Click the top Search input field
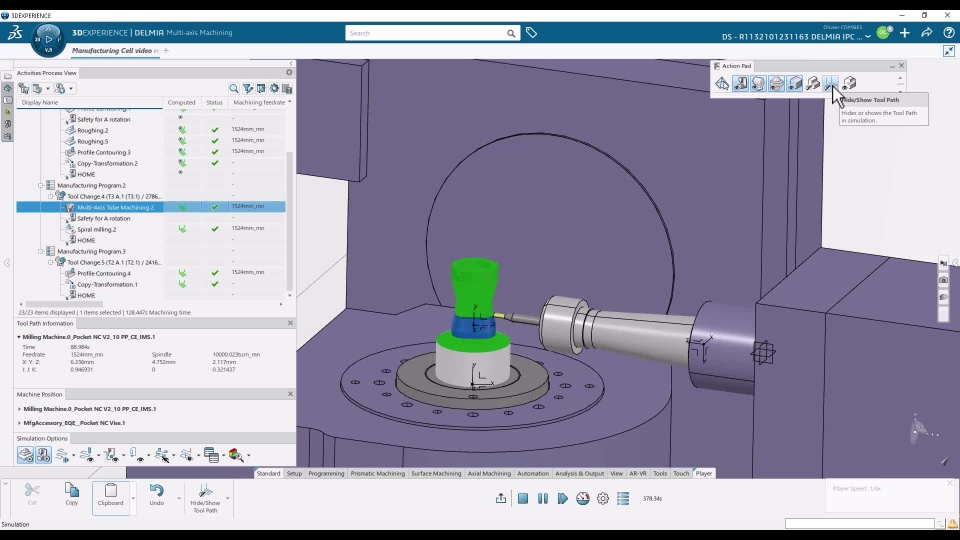This screenshot has height=540, width=960. (432, 33)
